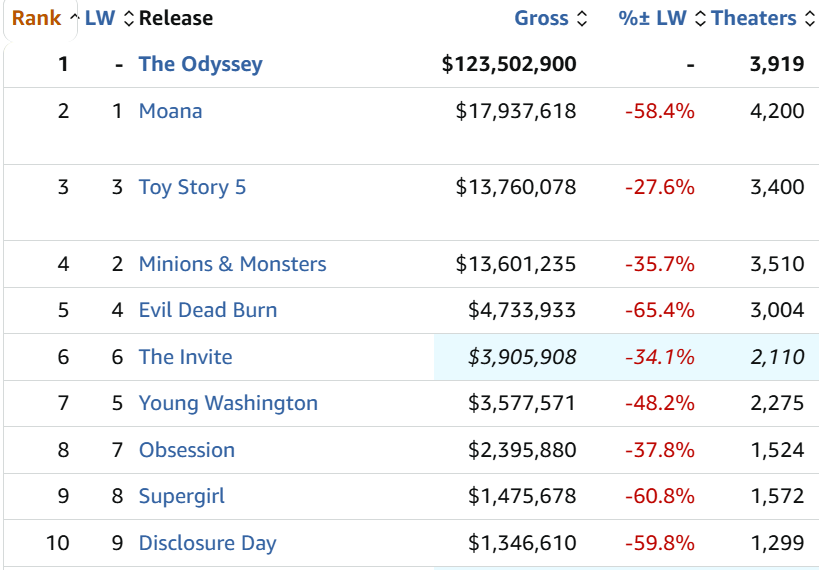Sort by Theaters column header
Screen dimensions: 819x570
[x=754, y=18]
